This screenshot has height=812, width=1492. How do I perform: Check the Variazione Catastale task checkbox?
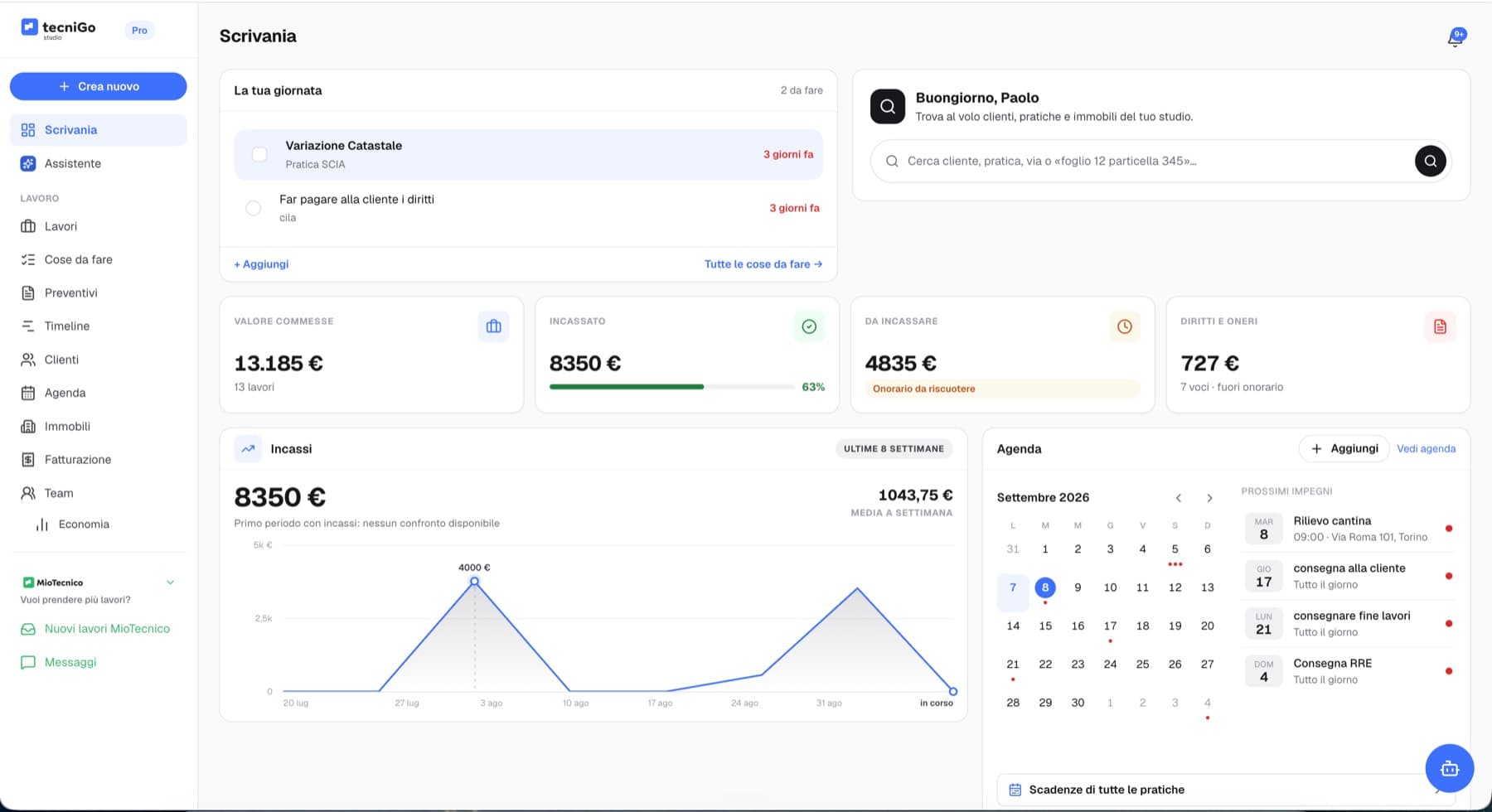pyautogui.click(x=259, y=154)
